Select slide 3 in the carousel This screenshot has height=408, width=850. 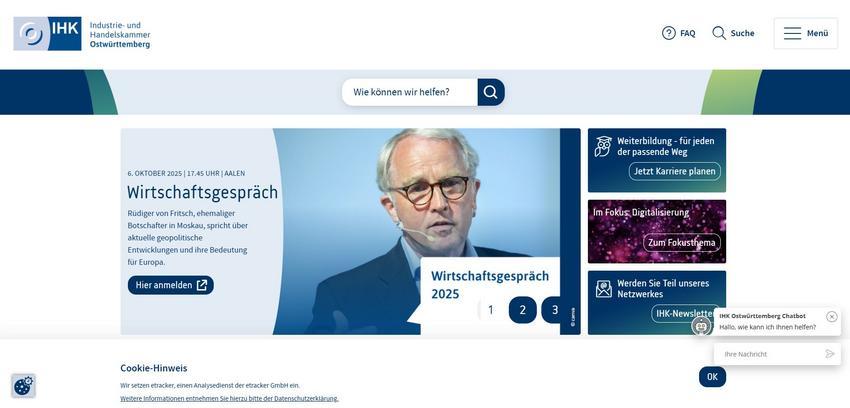click(552, 310)
